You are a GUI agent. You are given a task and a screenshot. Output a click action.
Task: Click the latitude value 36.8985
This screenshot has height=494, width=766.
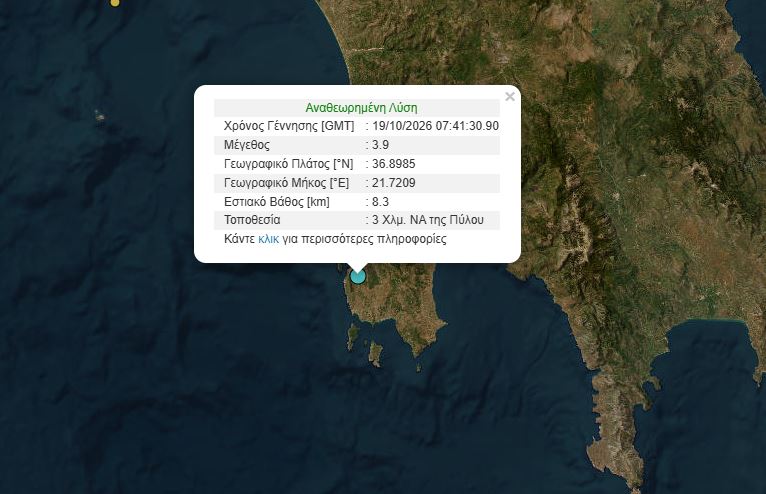click(x=393, y=164)
